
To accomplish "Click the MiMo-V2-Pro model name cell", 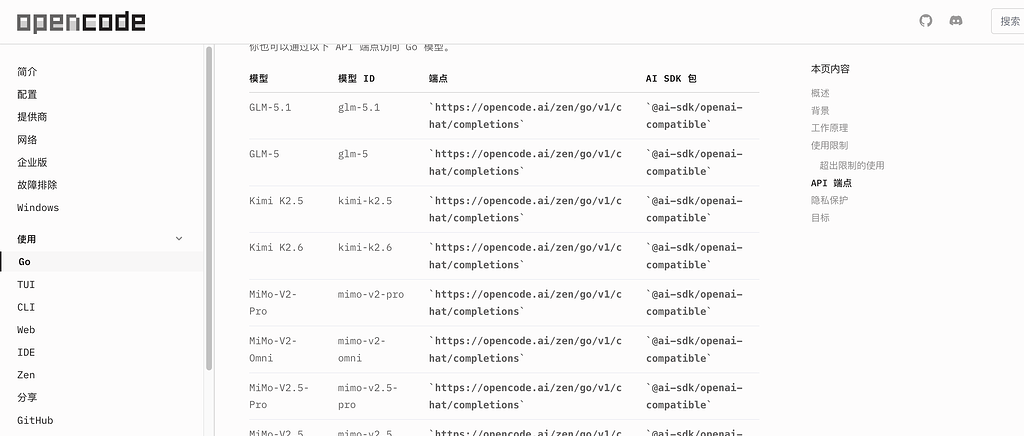I will click(x=273, y=303).
